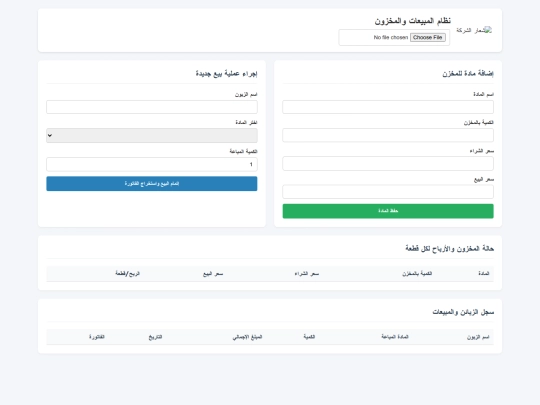Focus the الكمية المباعة field showing 1
The image size is (540, 405).
(152, 164)
